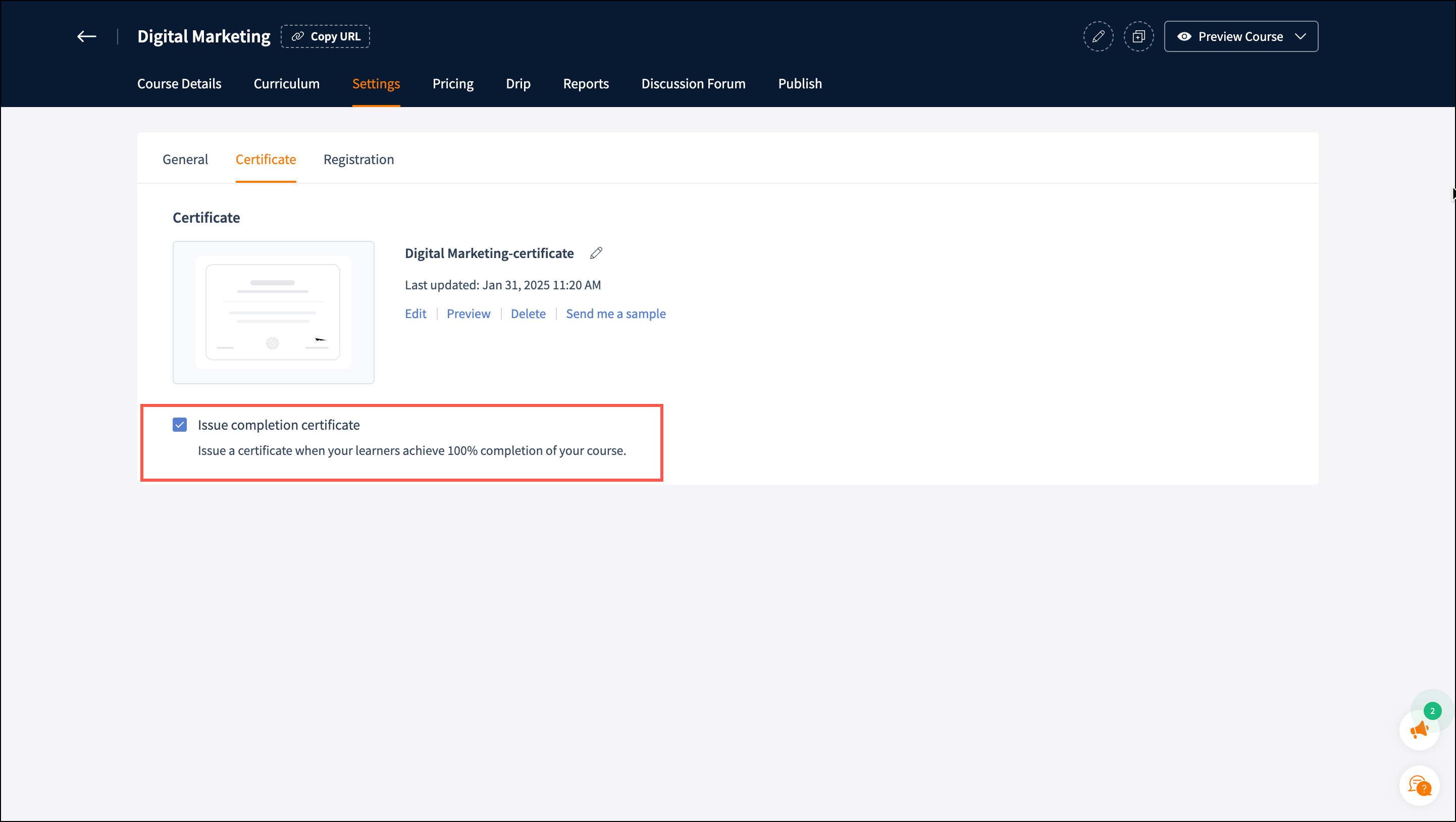The height and width of the screenshot is (822, 1456).
Task: Open the certificate Preview link
Action: pyautogui.click(x=468, y=314)
